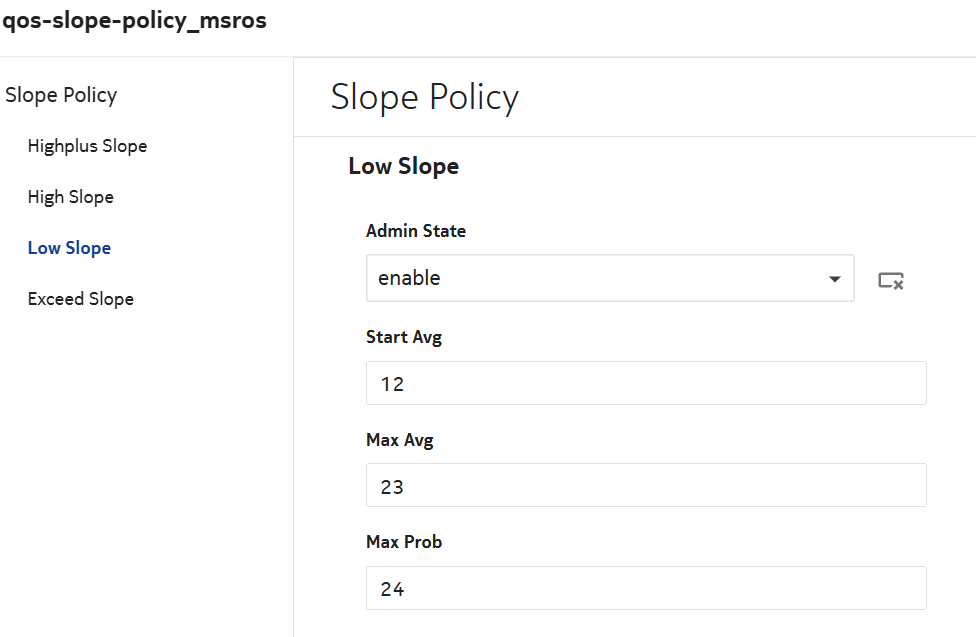This screenshot has height=637, width=976.
Task: Click into the Max Avg field
Action: [646, 485]
